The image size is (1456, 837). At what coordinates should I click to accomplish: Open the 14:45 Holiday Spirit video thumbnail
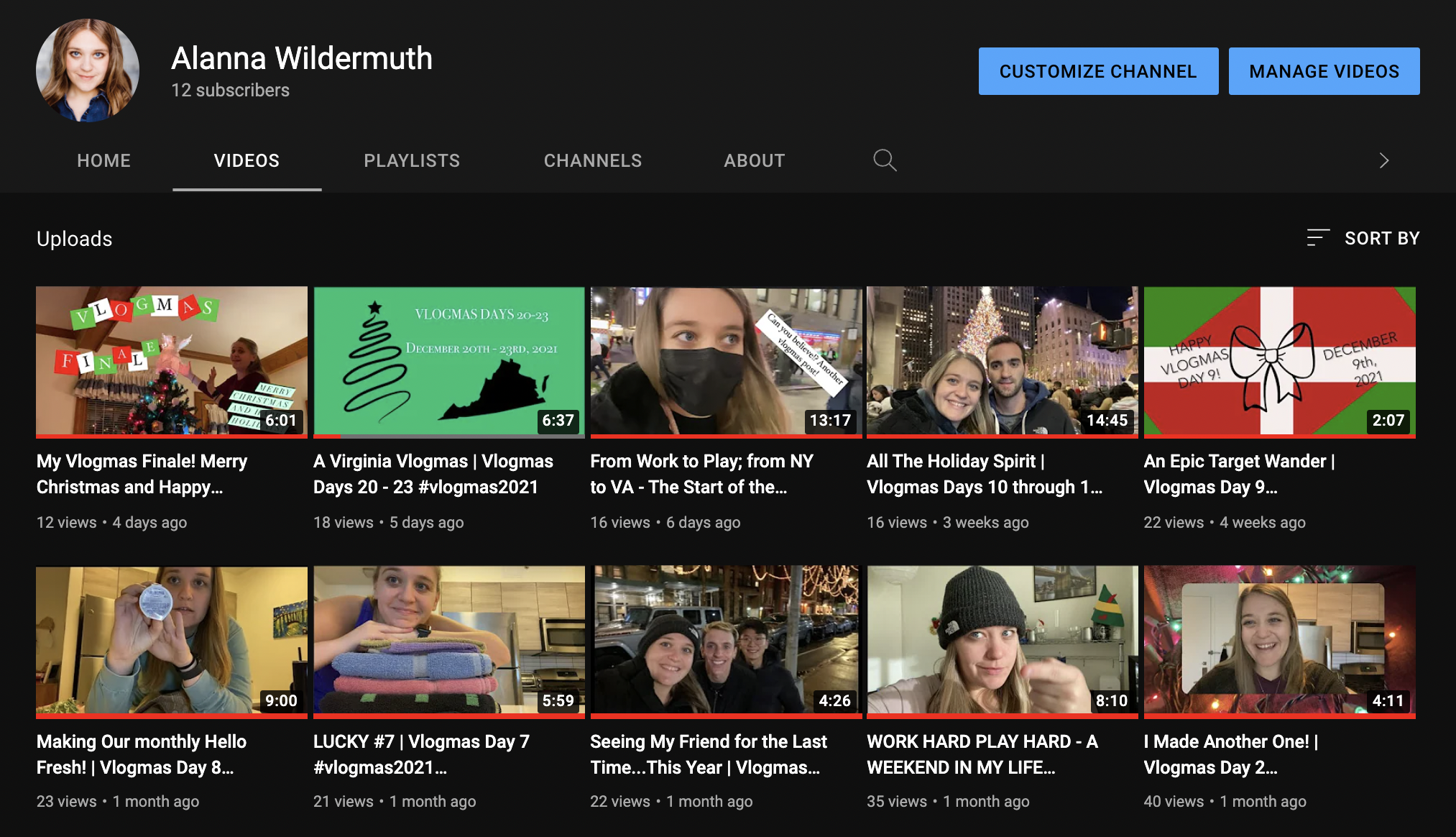click(x=1002, y=360)
